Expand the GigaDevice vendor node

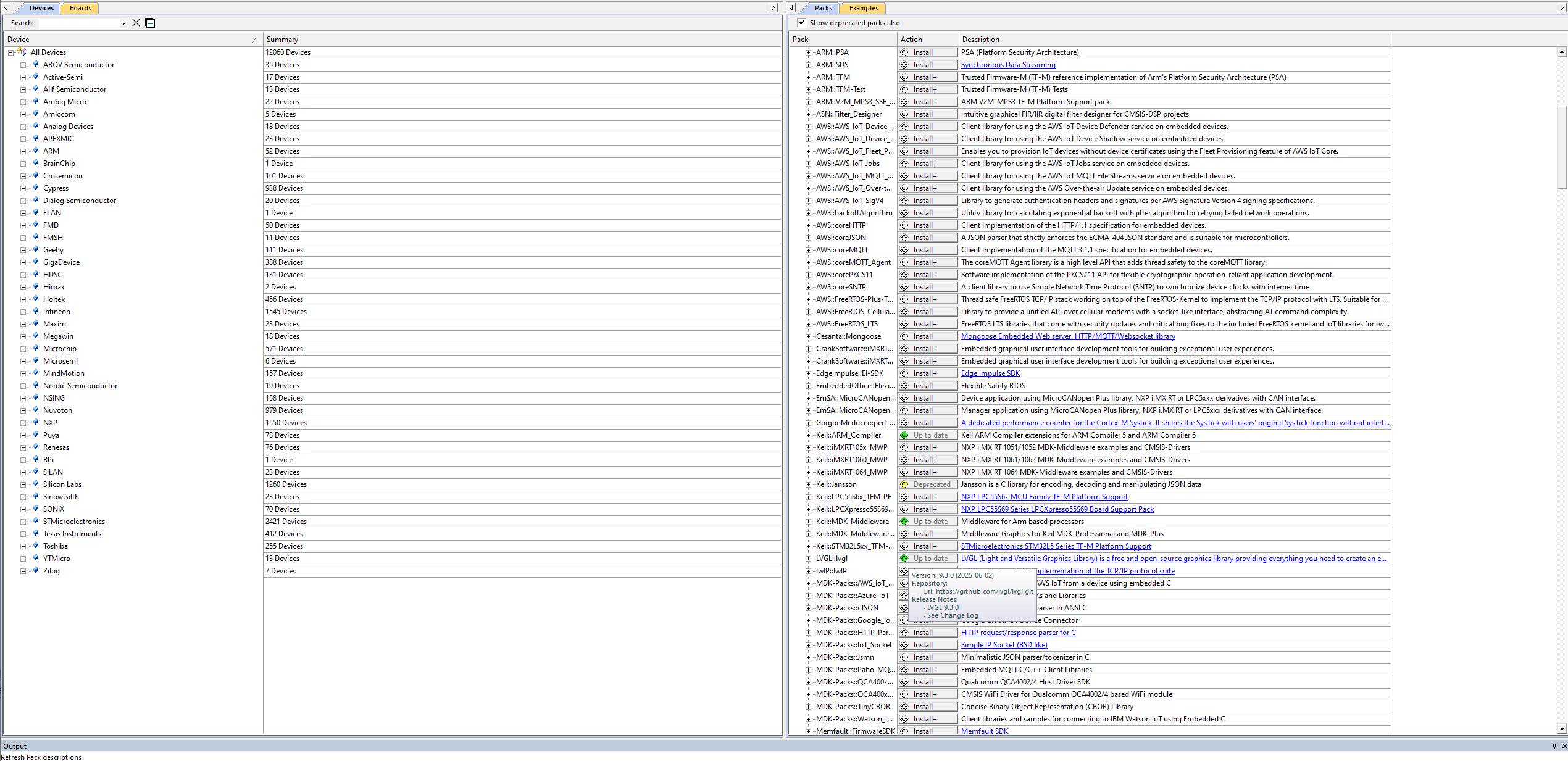coord(23,262)
